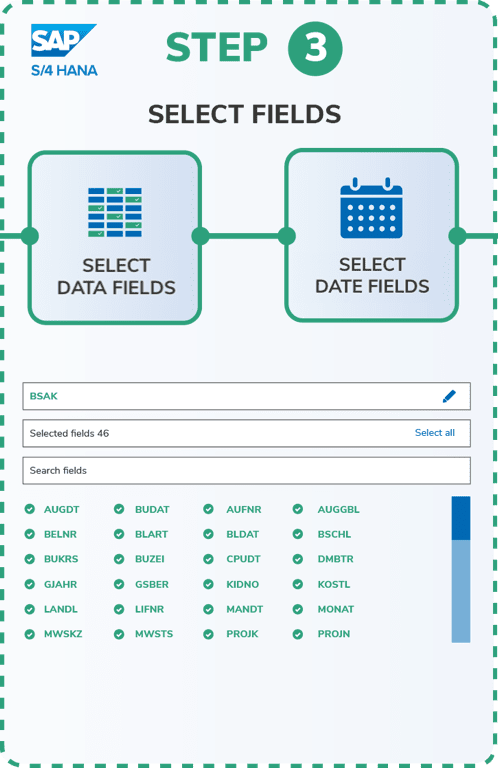Click the pencil edit icon for BSAK
This screenshot has height=768, width=498.
449,396
